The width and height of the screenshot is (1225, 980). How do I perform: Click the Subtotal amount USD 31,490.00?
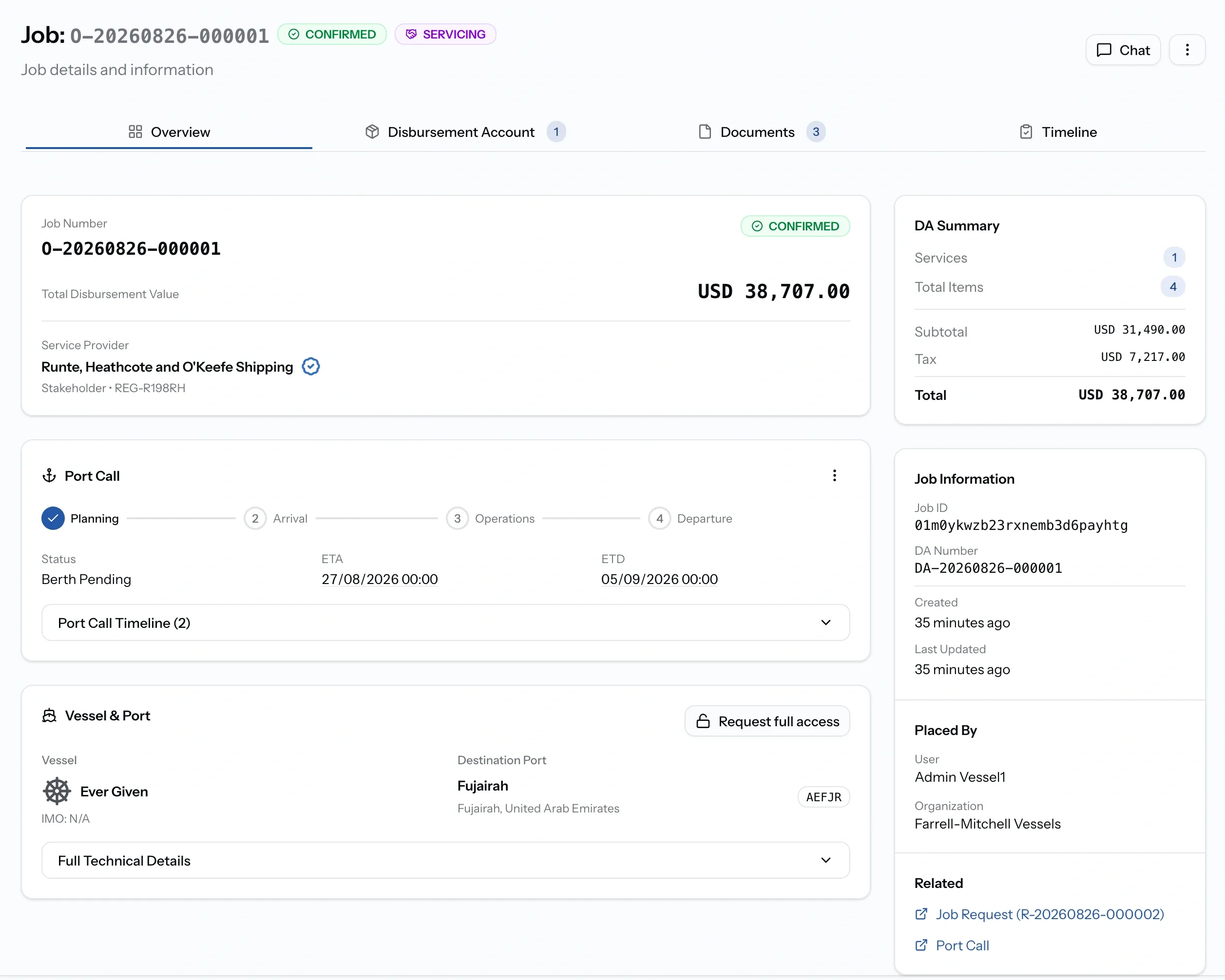pyautogui.click(x=1139, y=329)
